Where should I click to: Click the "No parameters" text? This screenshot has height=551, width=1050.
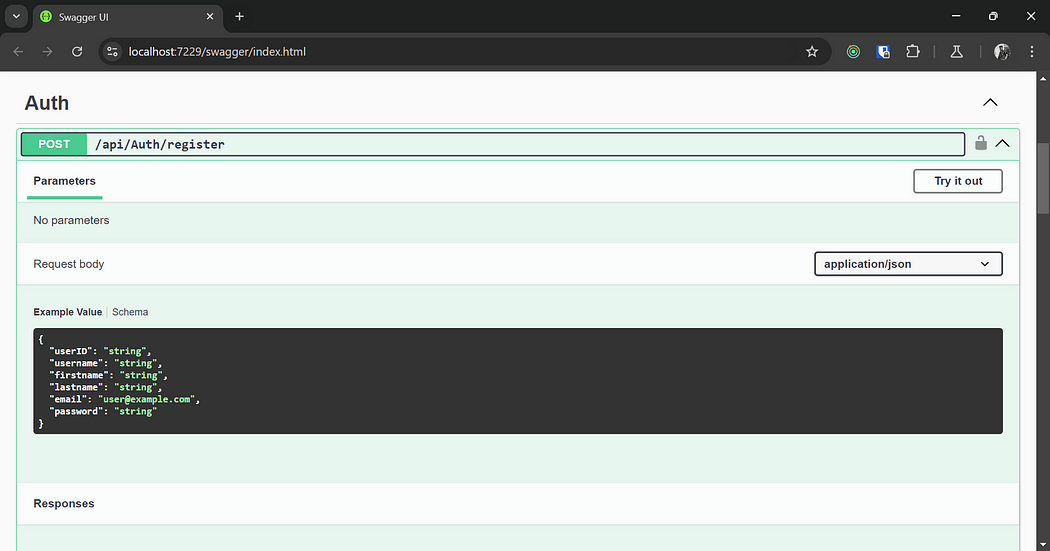click(71, 220)
